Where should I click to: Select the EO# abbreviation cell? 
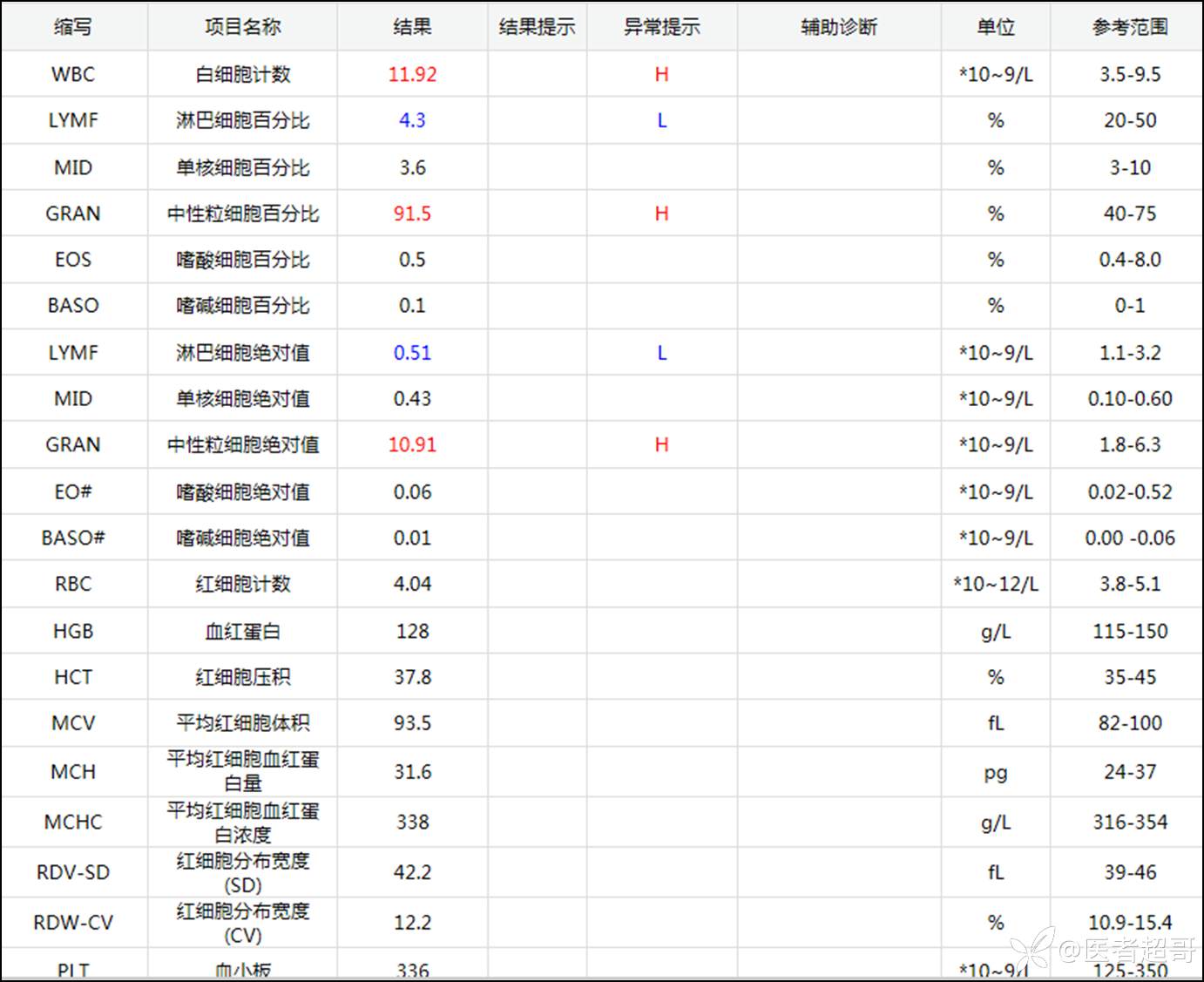pos(72,491)
